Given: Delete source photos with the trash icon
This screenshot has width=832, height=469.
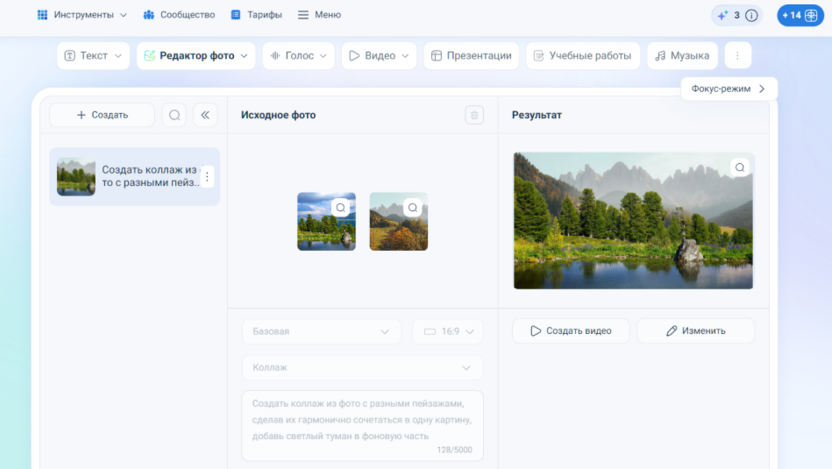Looking at the screenshot, I should (474, 115).
